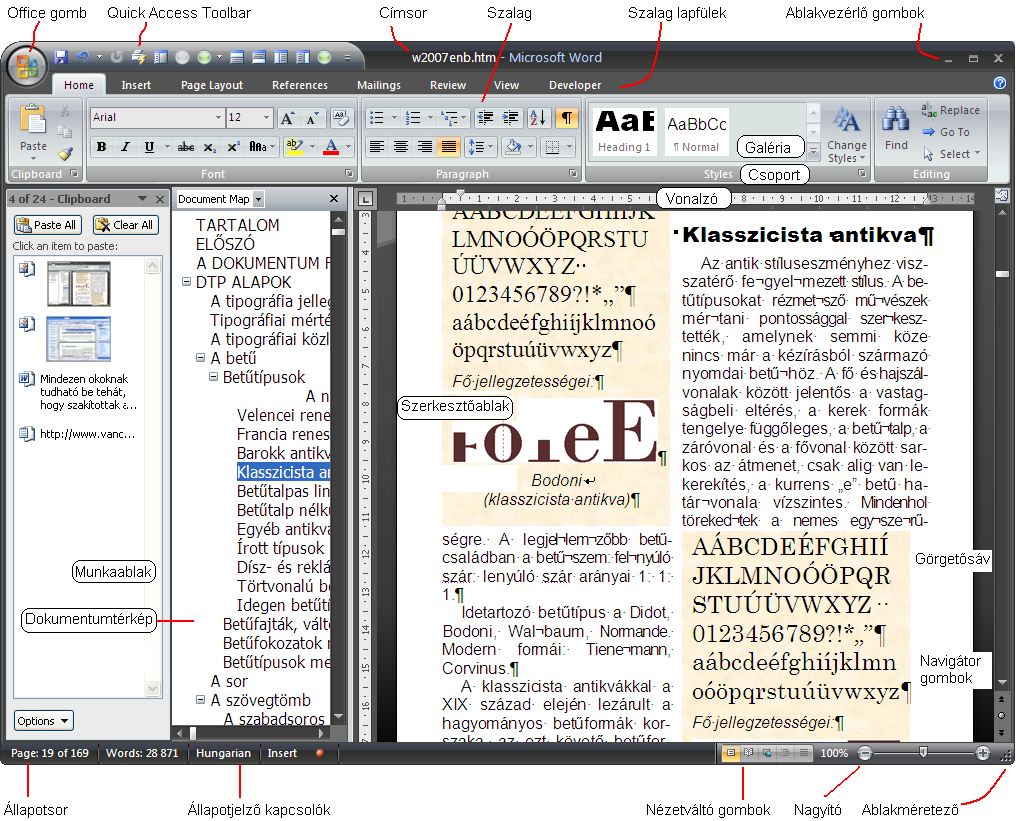Open the Page Layout tab

(212, 85)
